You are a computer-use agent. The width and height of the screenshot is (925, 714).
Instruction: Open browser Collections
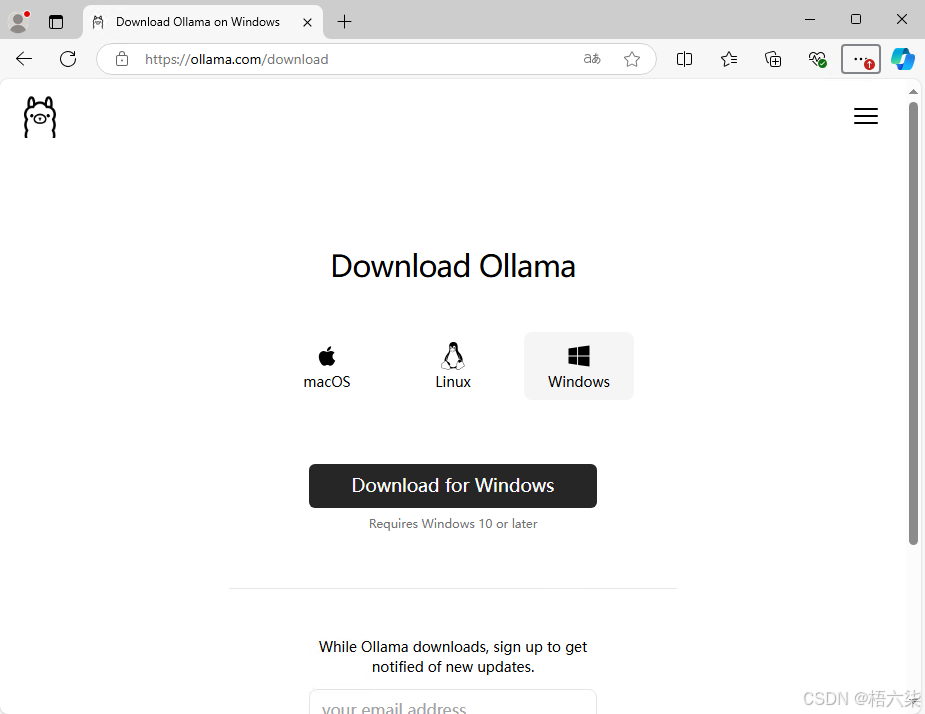tap(773, 59)
